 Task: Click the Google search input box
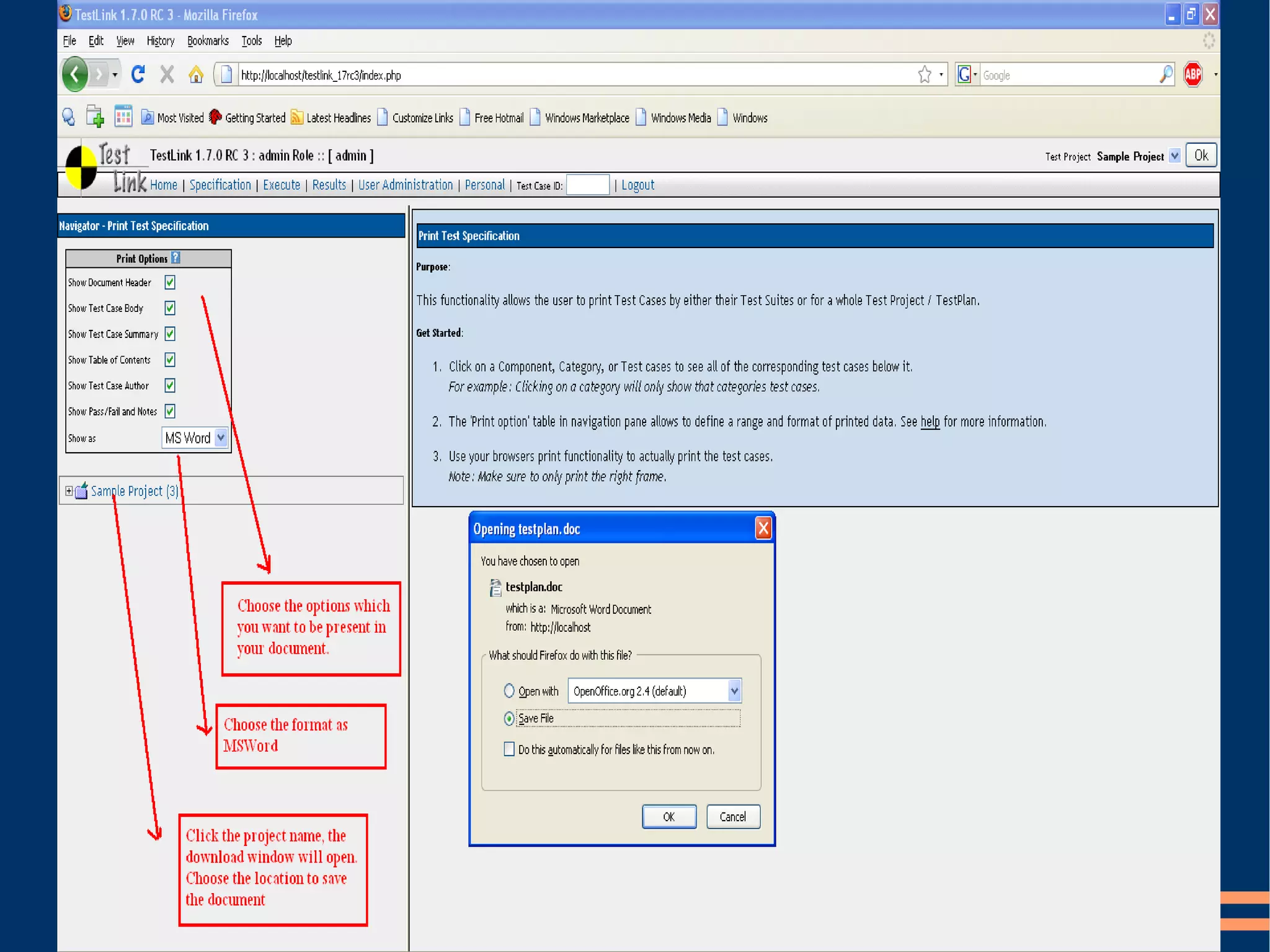point(1068,75)
